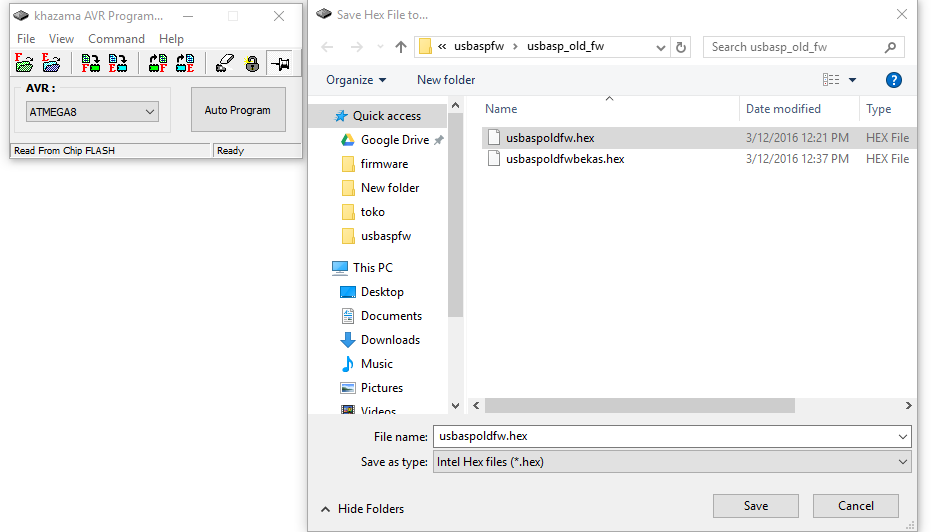Click the change view icon

coord(831,80)
